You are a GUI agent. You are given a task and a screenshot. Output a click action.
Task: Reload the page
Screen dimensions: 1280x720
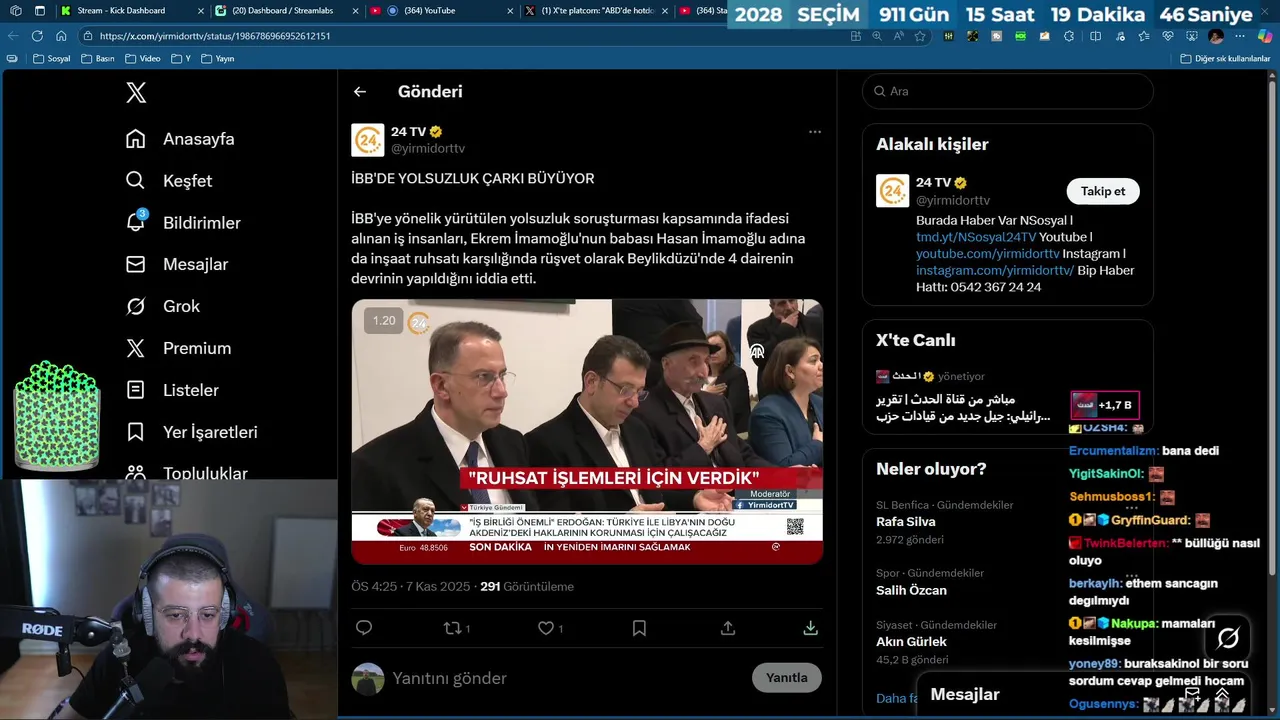tap(37, 35)
